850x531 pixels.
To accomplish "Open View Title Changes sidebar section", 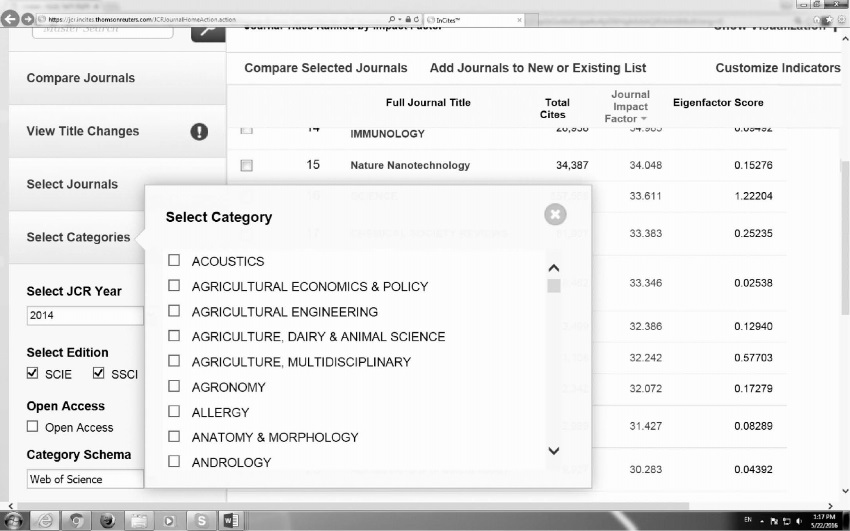I will pos(117,131).
